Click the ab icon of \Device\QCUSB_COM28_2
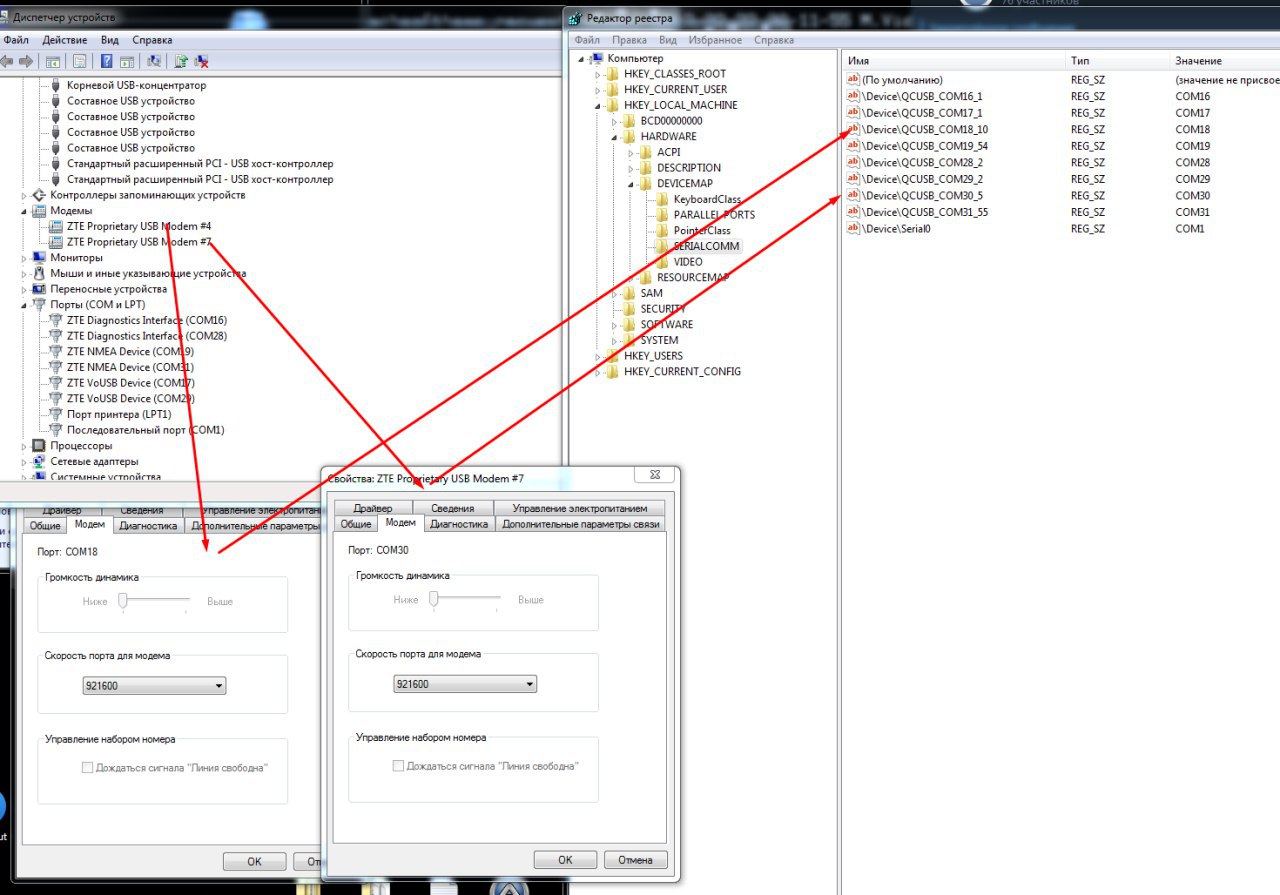Viewport: 1280px width, 895px height. [x=853, y=162]
